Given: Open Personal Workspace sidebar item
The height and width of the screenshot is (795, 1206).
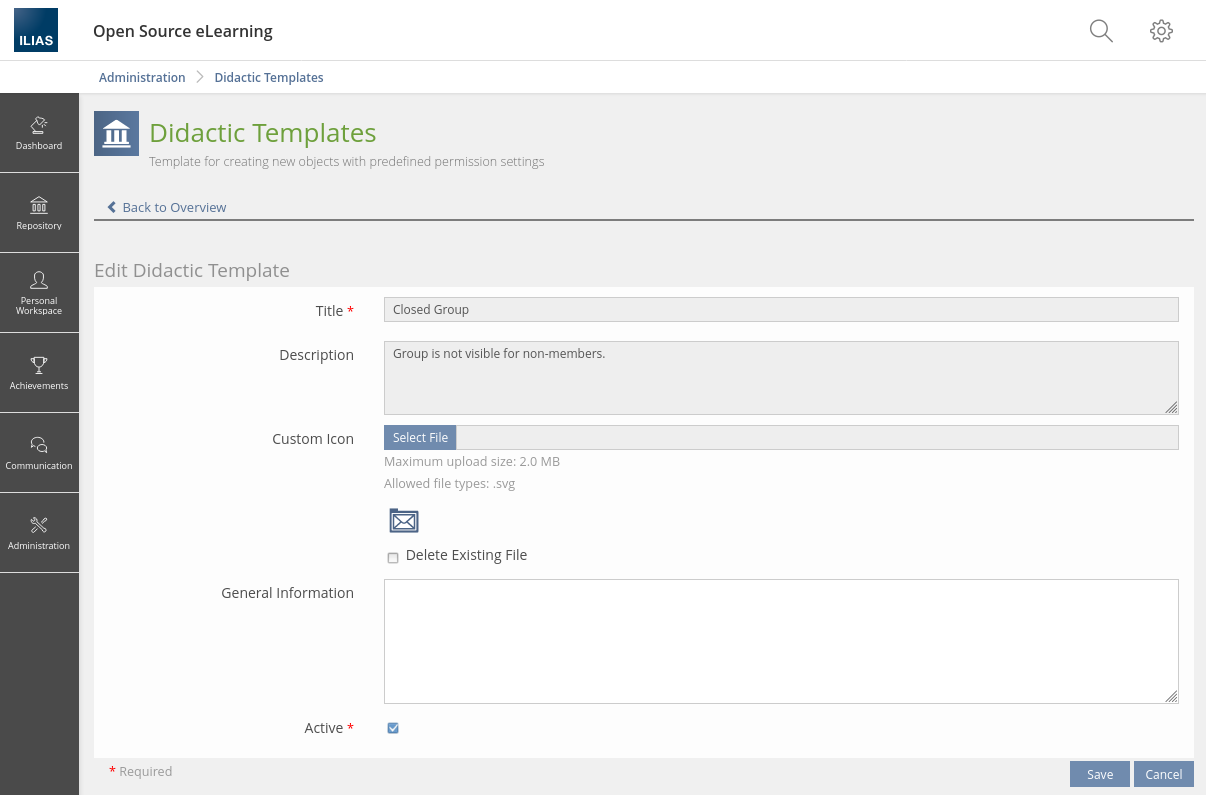Looking at the screenshot, I should point(39,293).
